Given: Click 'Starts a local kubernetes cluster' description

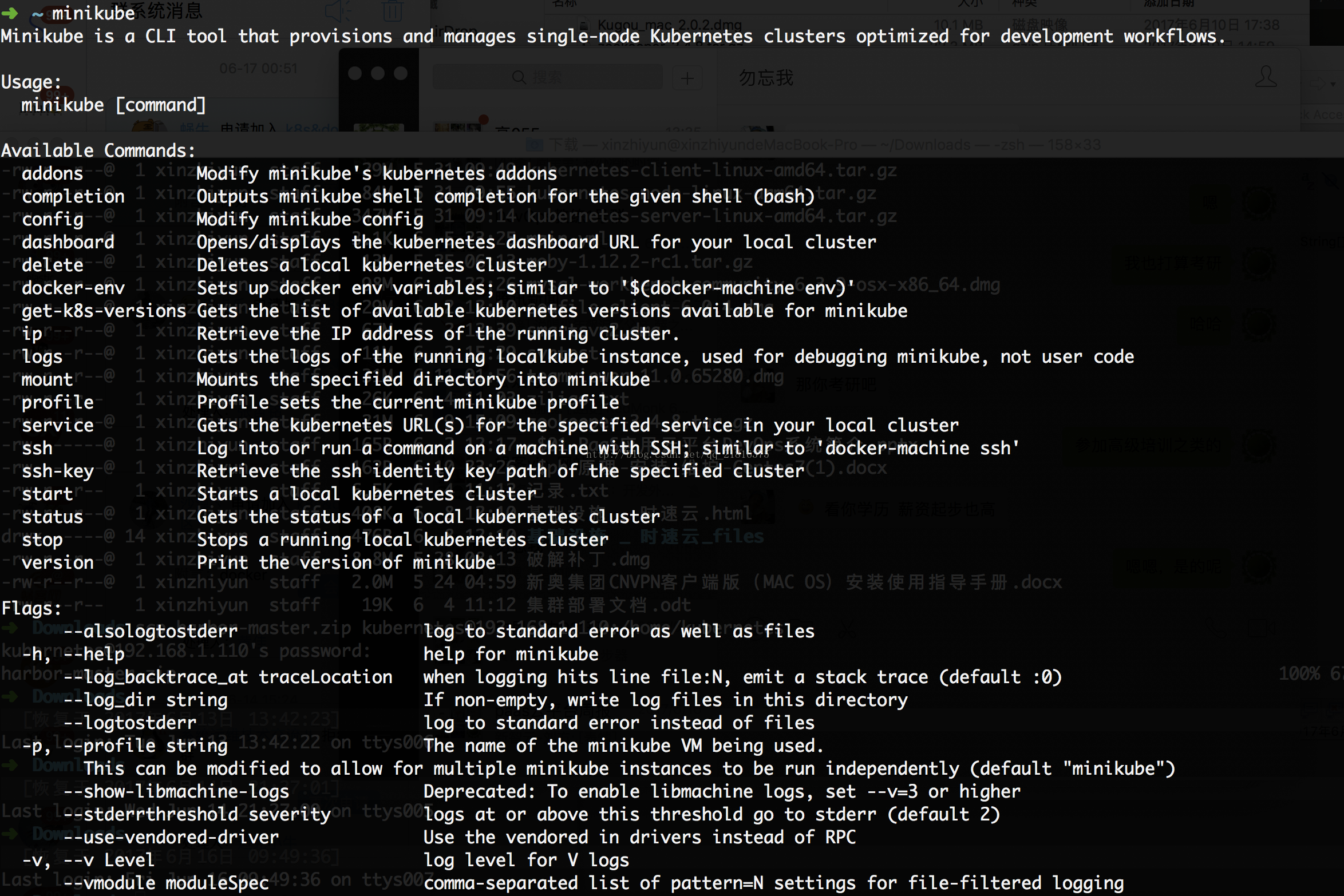Looking at the screenshot, I should pyautogui.click(x=366, y=494).
